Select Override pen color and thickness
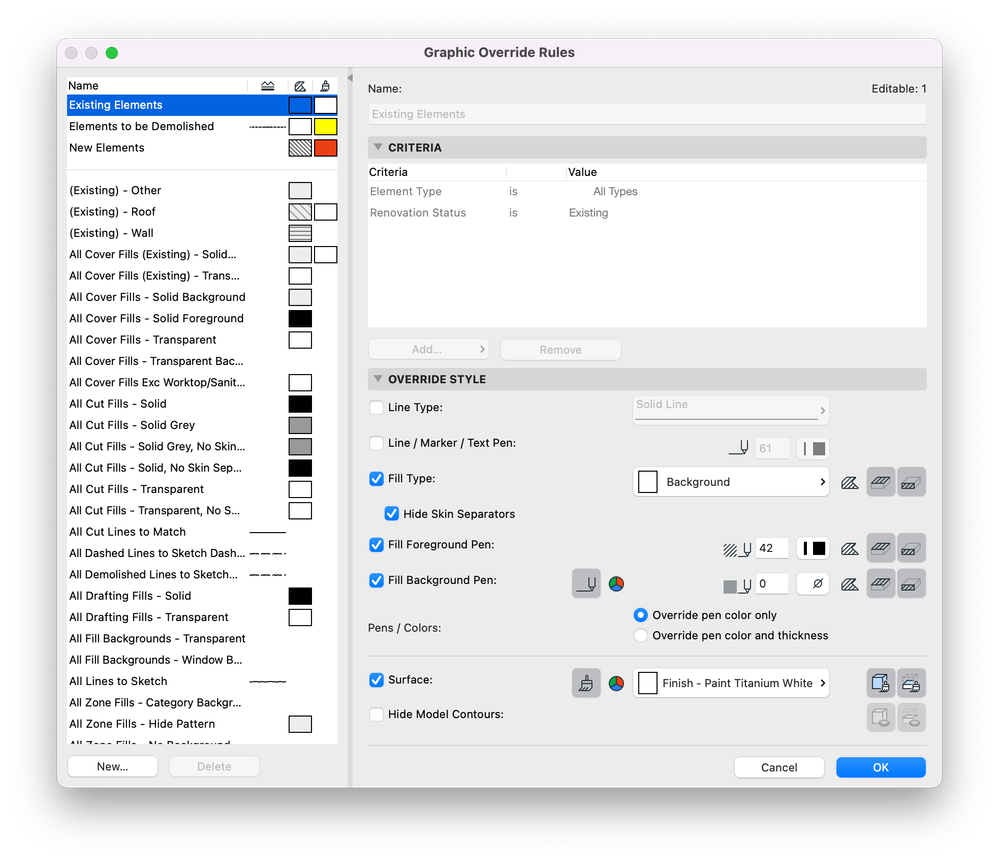Screen dimensions: 999x863 coord(641,635)
